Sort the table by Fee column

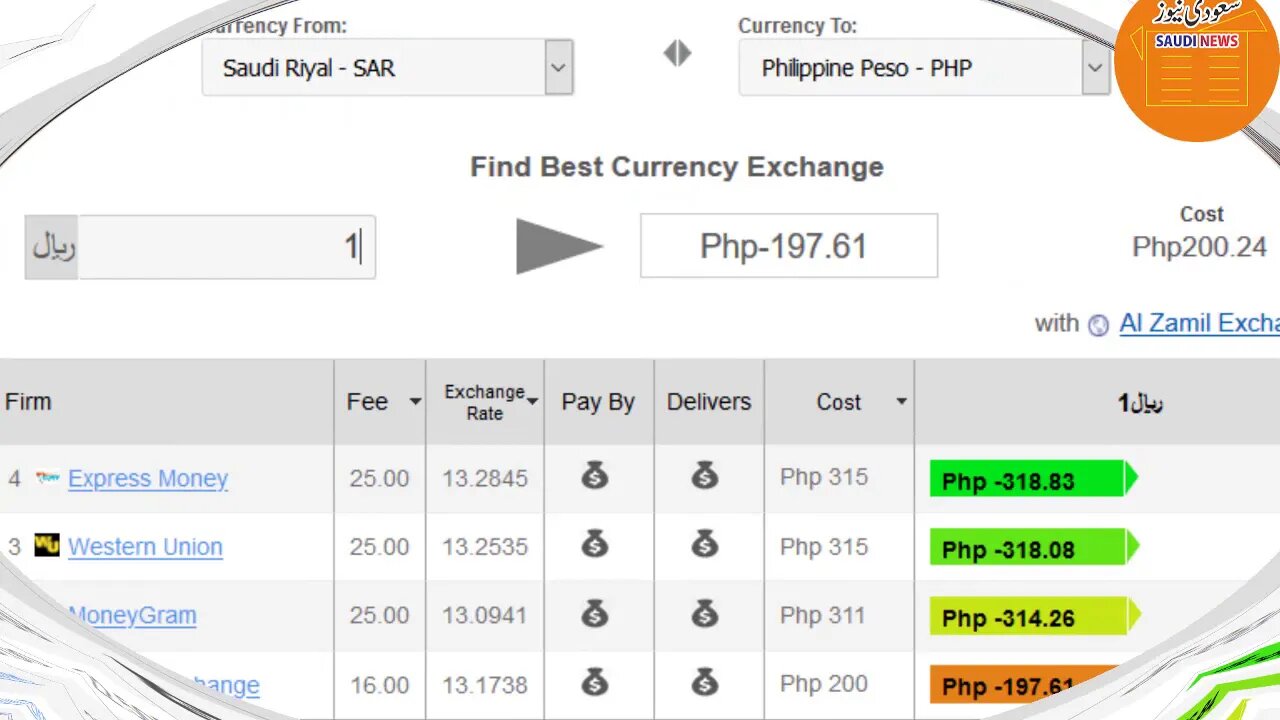382,402
